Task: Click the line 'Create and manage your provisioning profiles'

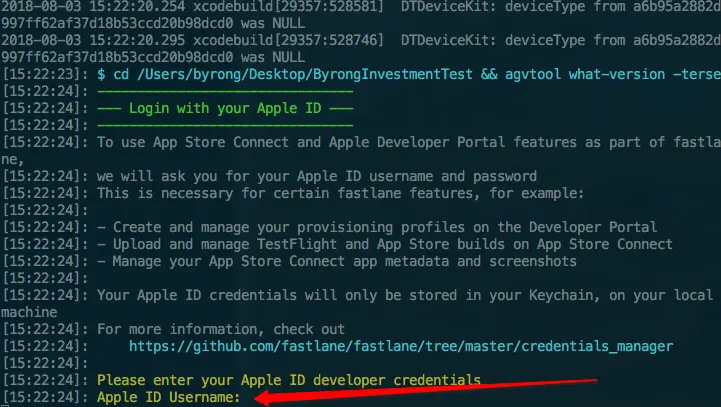Action: 377,227
